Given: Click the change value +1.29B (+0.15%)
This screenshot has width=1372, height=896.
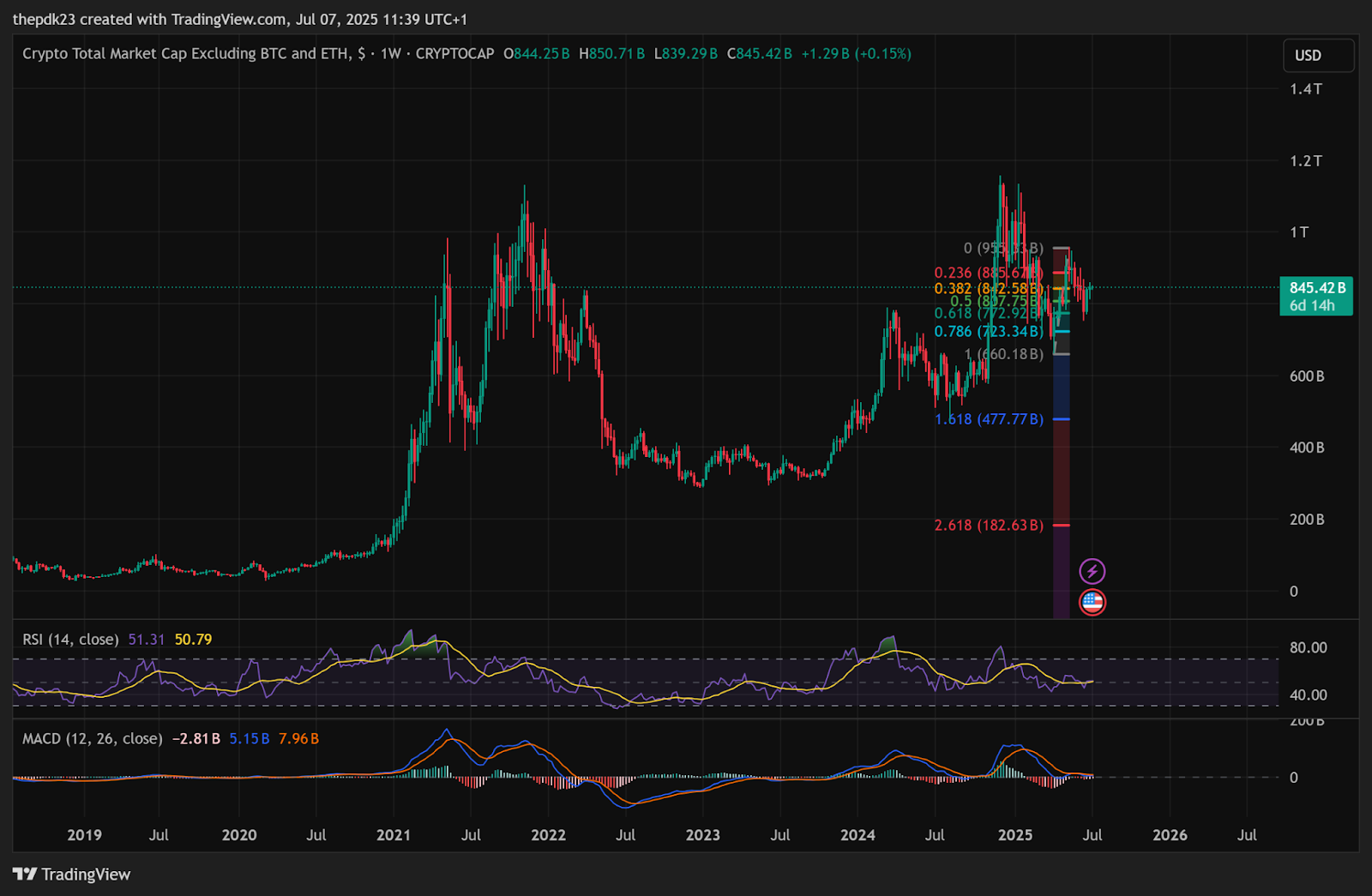Looking at the screenshot, I should [856, 53].
